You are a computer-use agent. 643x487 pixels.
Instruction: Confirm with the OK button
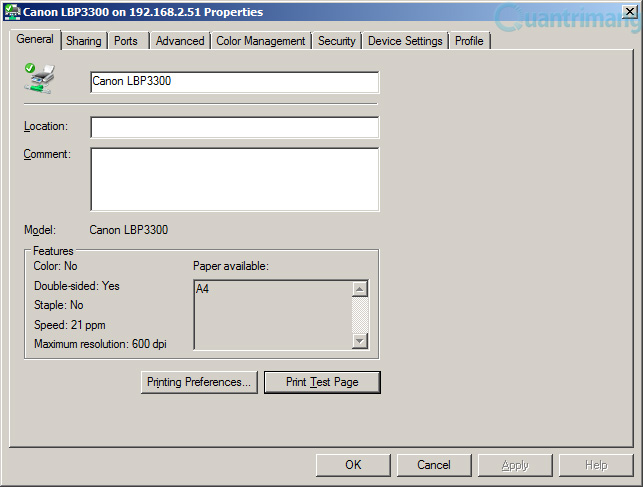pyautogui.click(x=353, y=465)
